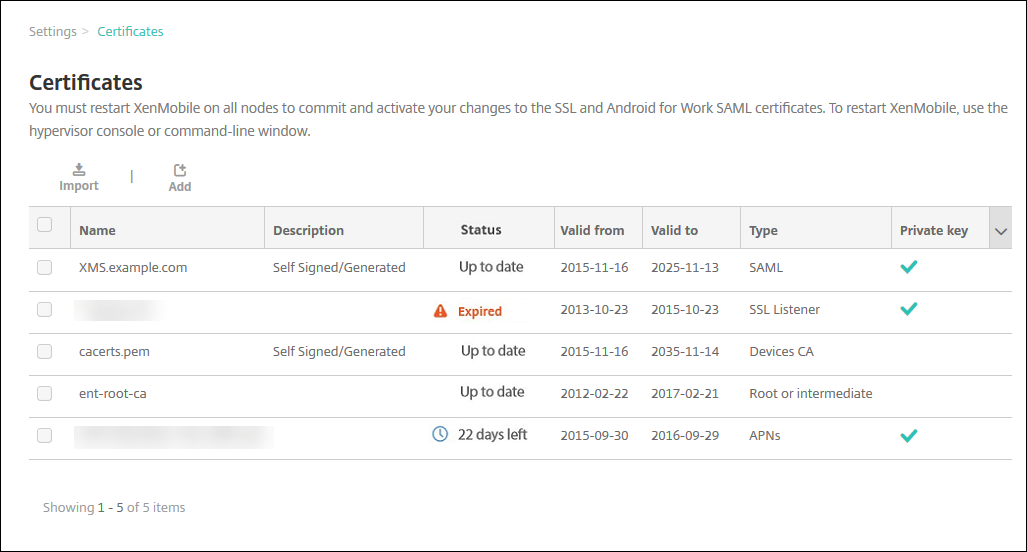Toggle the select-all checkbox in table header
This screenshot has width=1027, height=552.
(45, 225)
